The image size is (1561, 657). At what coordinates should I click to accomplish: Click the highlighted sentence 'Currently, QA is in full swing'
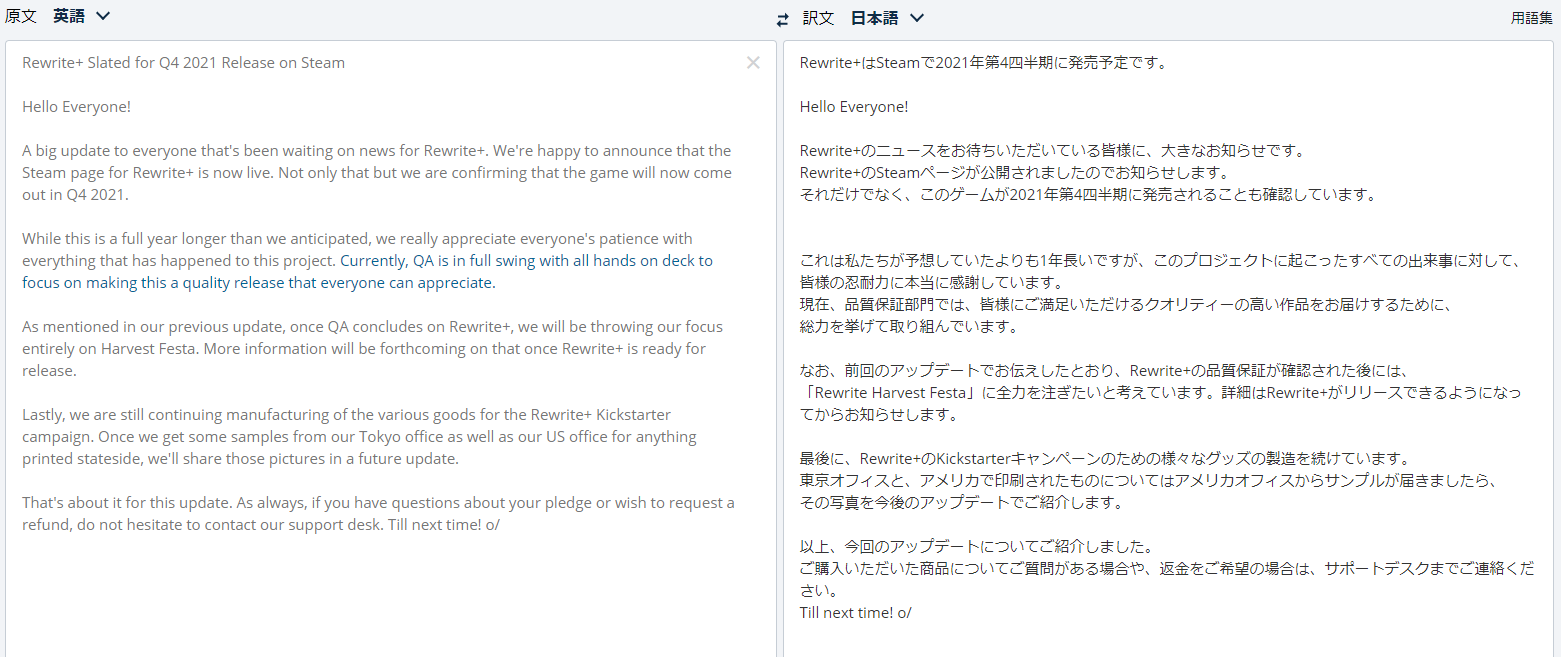click(368, 272)
